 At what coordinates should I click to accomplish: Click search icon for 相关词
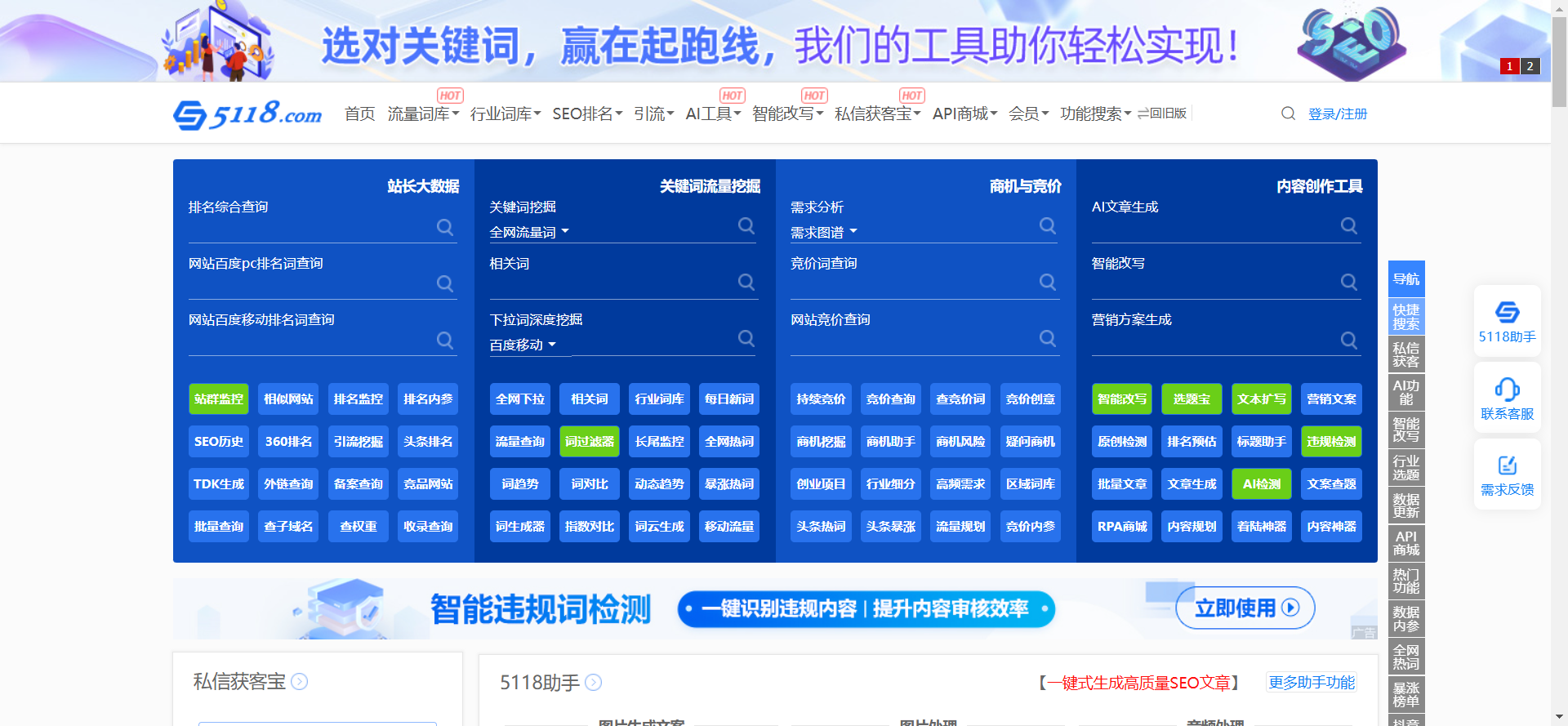coord(746,282)
